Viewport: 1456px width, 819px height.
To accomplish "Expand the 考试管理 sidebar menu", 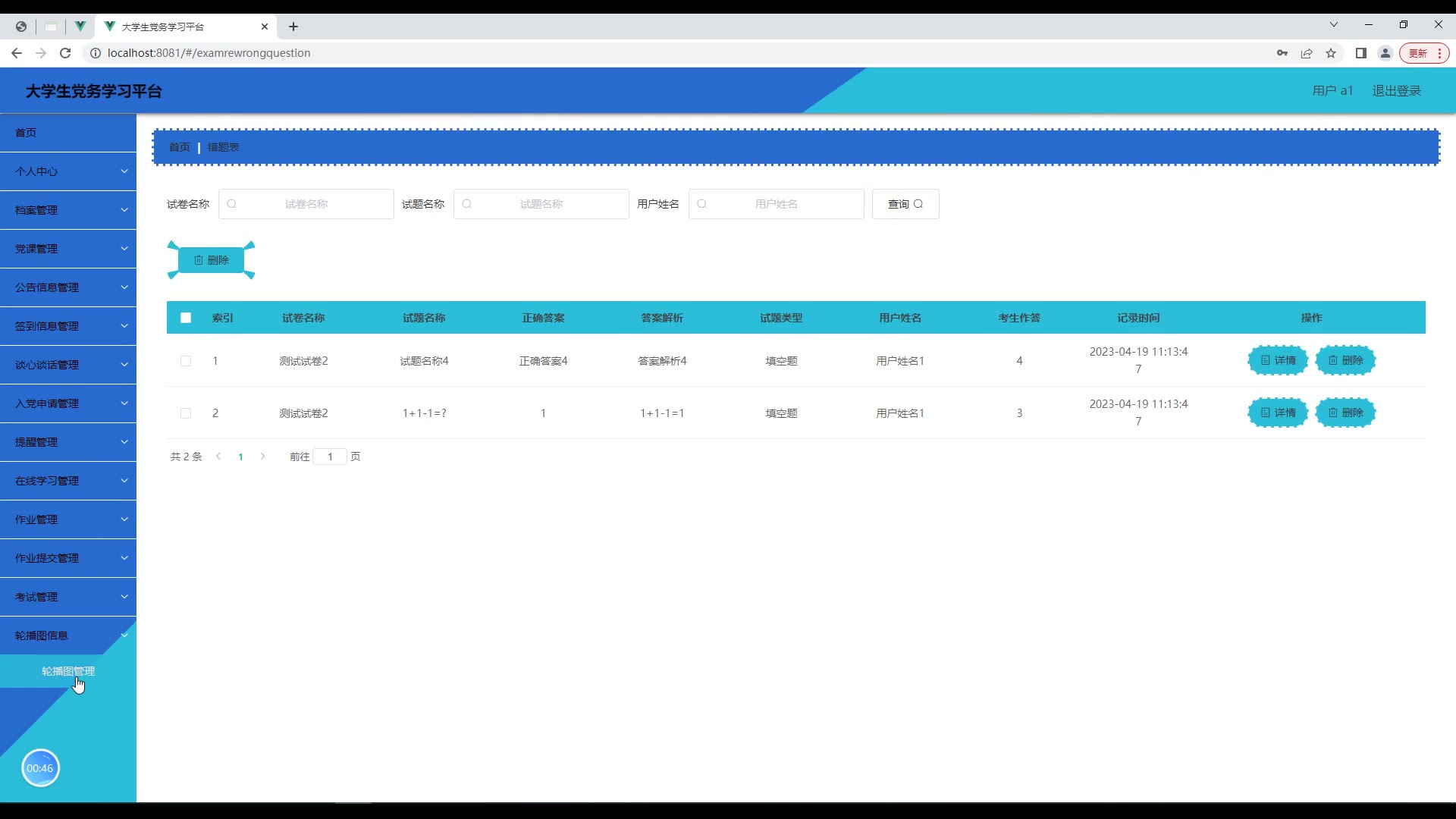I will pyautogui.click(x=68, y=597).
